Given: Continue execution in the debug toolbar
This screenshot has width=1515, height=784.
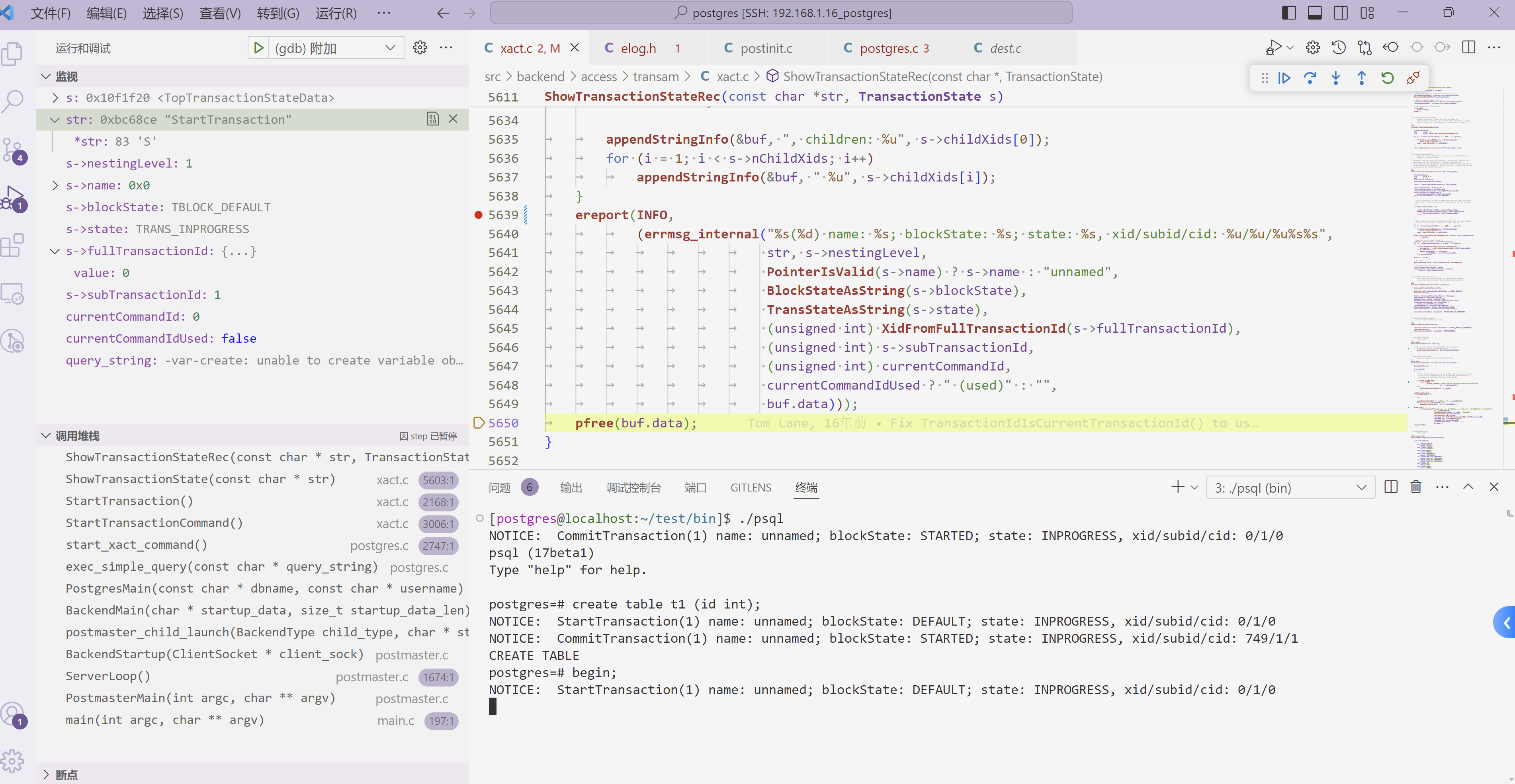Looking at the screenshot, I should [x=1284, y=78].
